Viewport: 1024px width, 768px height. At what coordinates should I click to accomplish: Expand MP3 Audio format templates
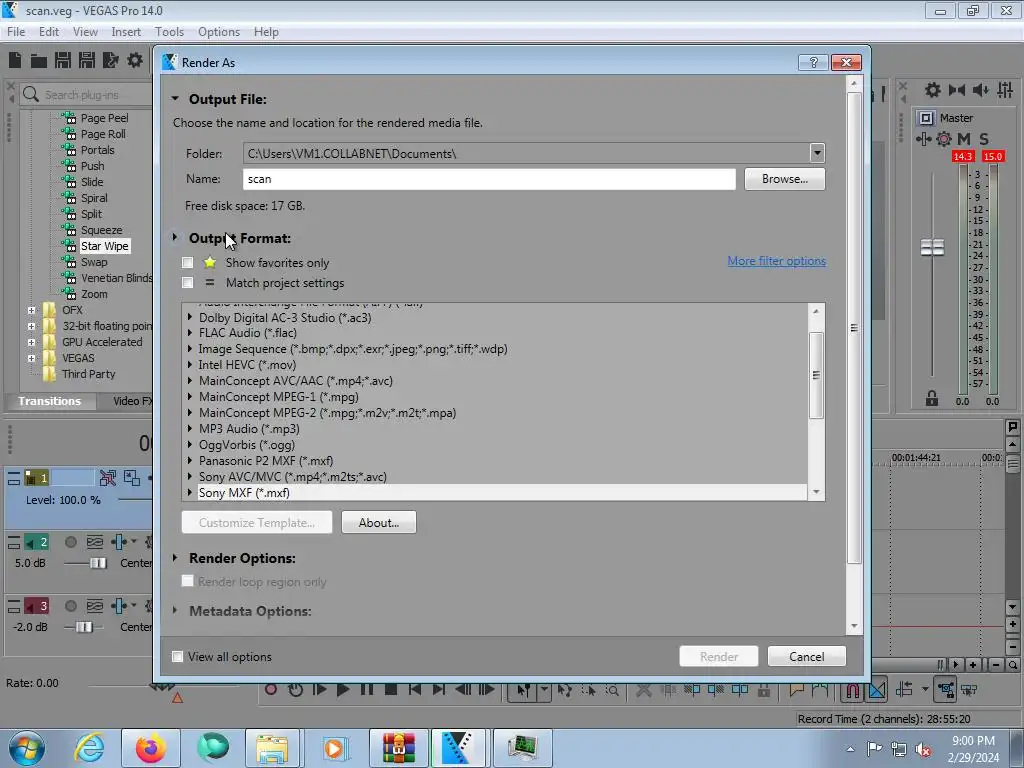pos(190,428)
